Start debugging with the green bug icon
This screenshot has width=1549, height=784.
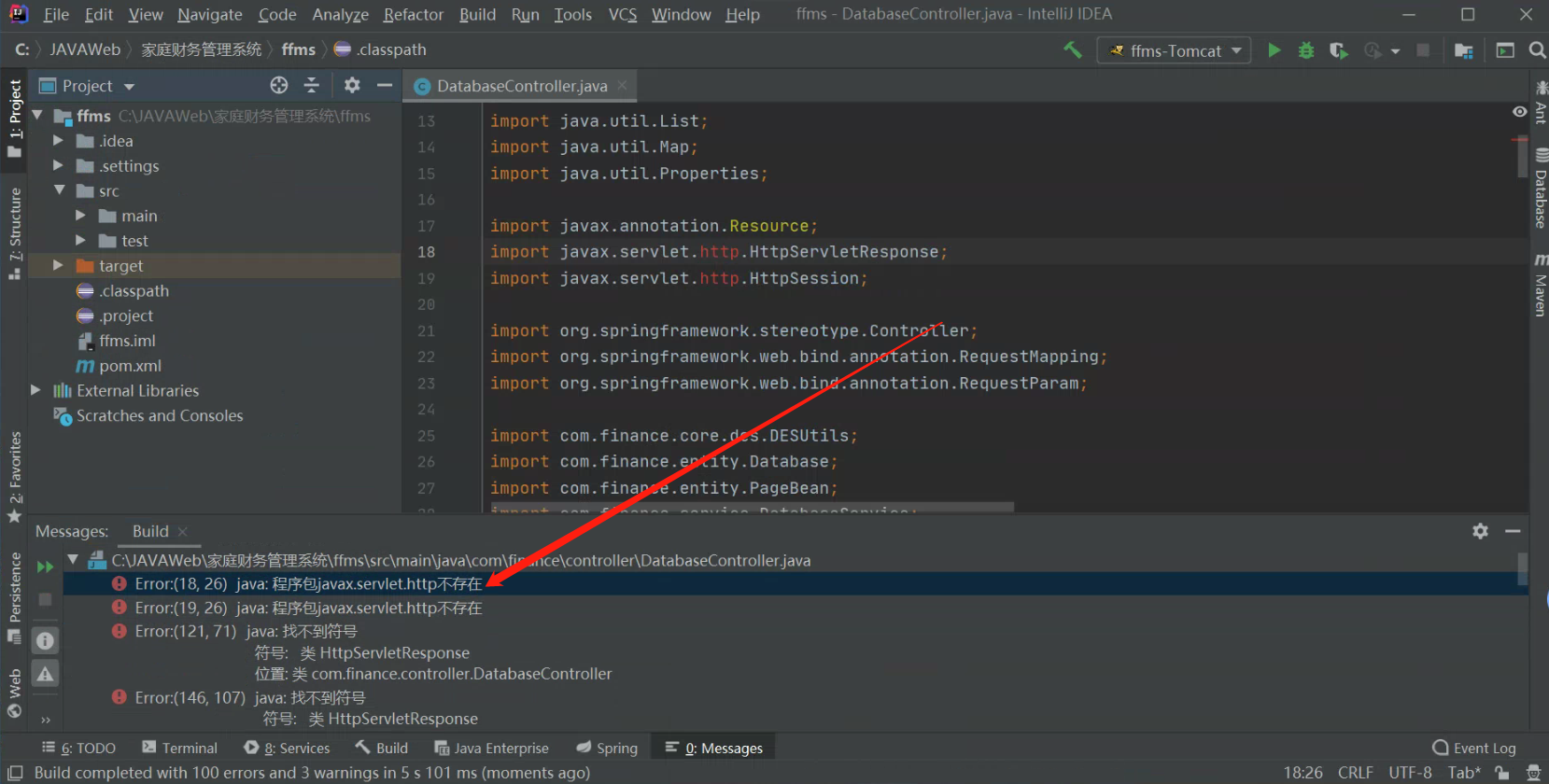coord(1306,50)
